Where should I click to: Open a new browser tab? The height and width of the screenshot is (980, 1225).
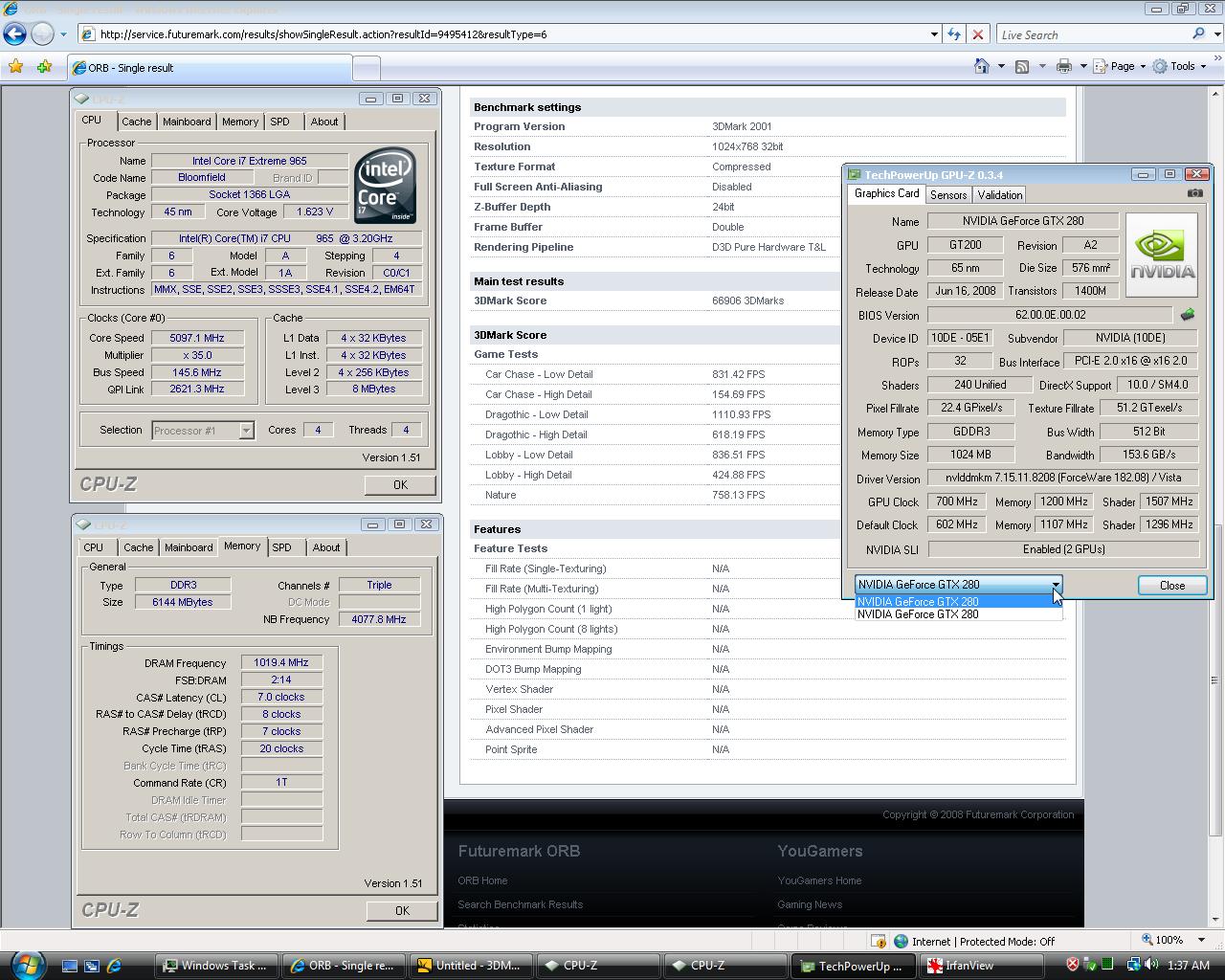click(x=367, y=68)
